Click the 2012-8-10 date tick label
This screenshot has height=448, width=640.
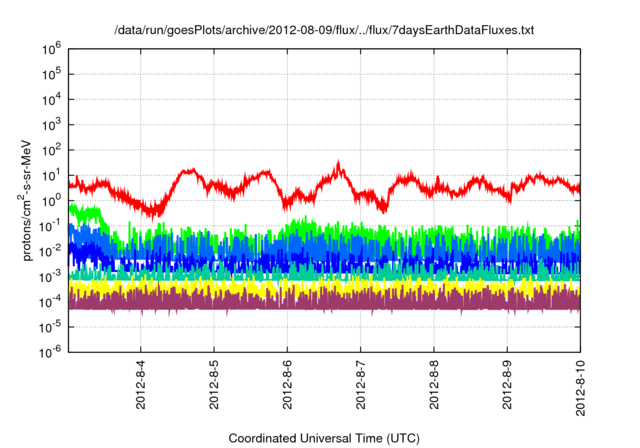click(x=580, y=388)
